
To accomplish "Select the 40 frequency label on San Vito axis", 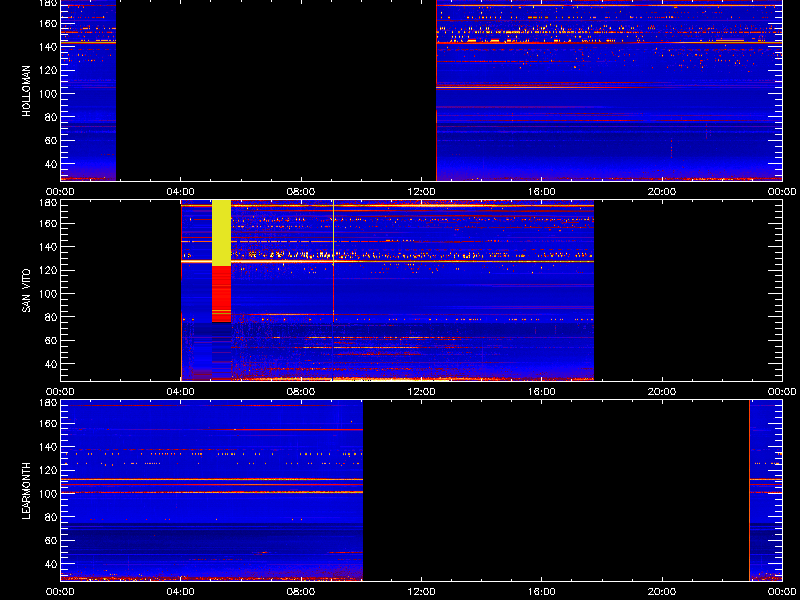I will 51,364.
